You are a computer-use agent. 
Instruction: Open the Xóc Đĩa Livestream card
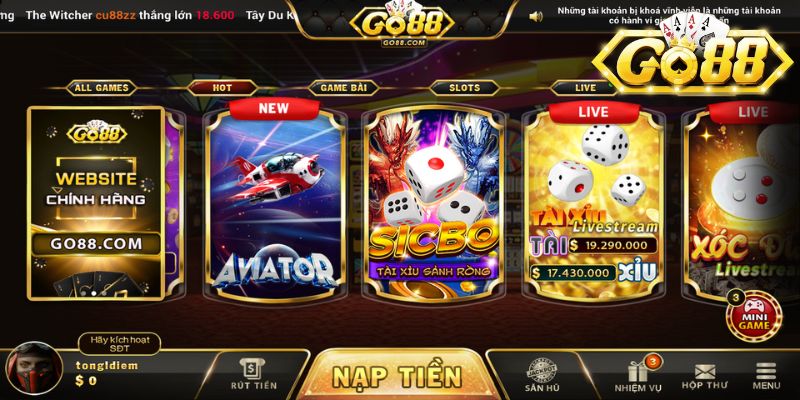(741, 204)
